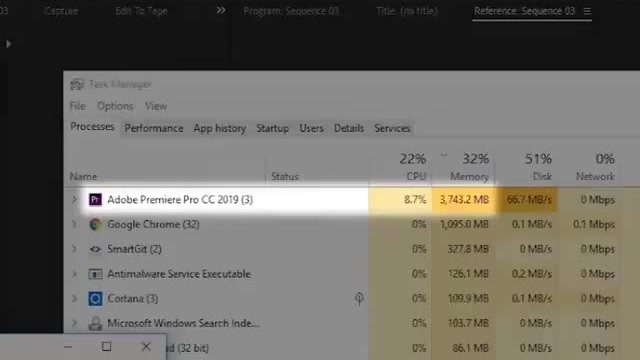Open the View menu in Task Manager
This screenshot has width=640, height=360.
point(156,106)
